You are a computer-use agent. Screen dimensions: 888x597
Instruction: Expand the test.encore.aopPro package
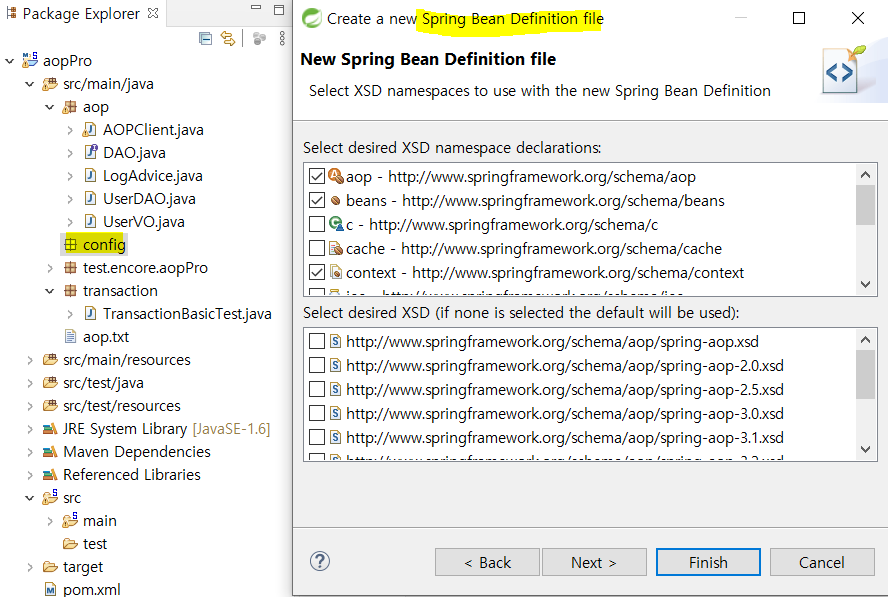coord(50,268)
